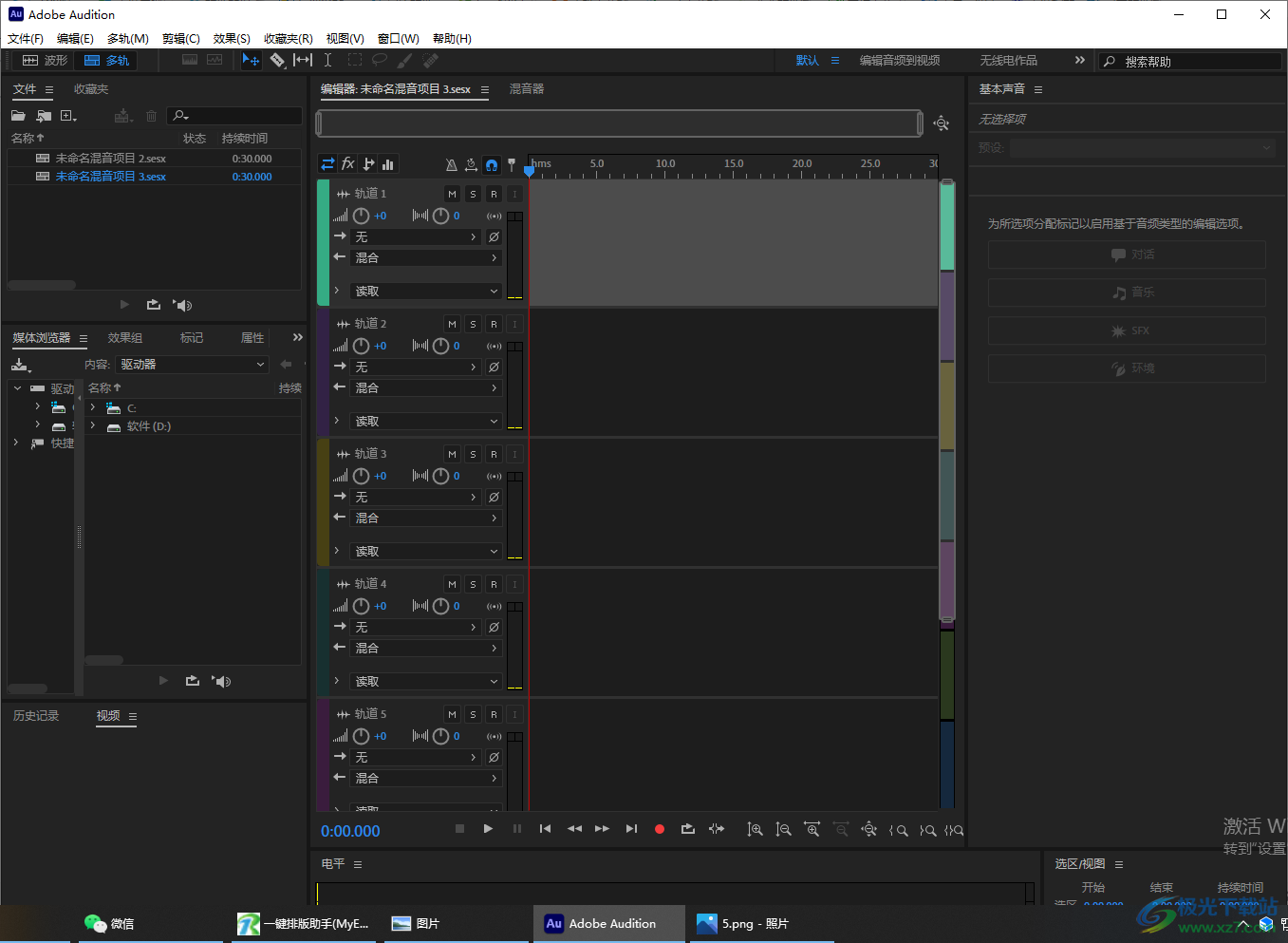
Task: Toggle polarity reverse on Track 1
Action: point(494,236)
